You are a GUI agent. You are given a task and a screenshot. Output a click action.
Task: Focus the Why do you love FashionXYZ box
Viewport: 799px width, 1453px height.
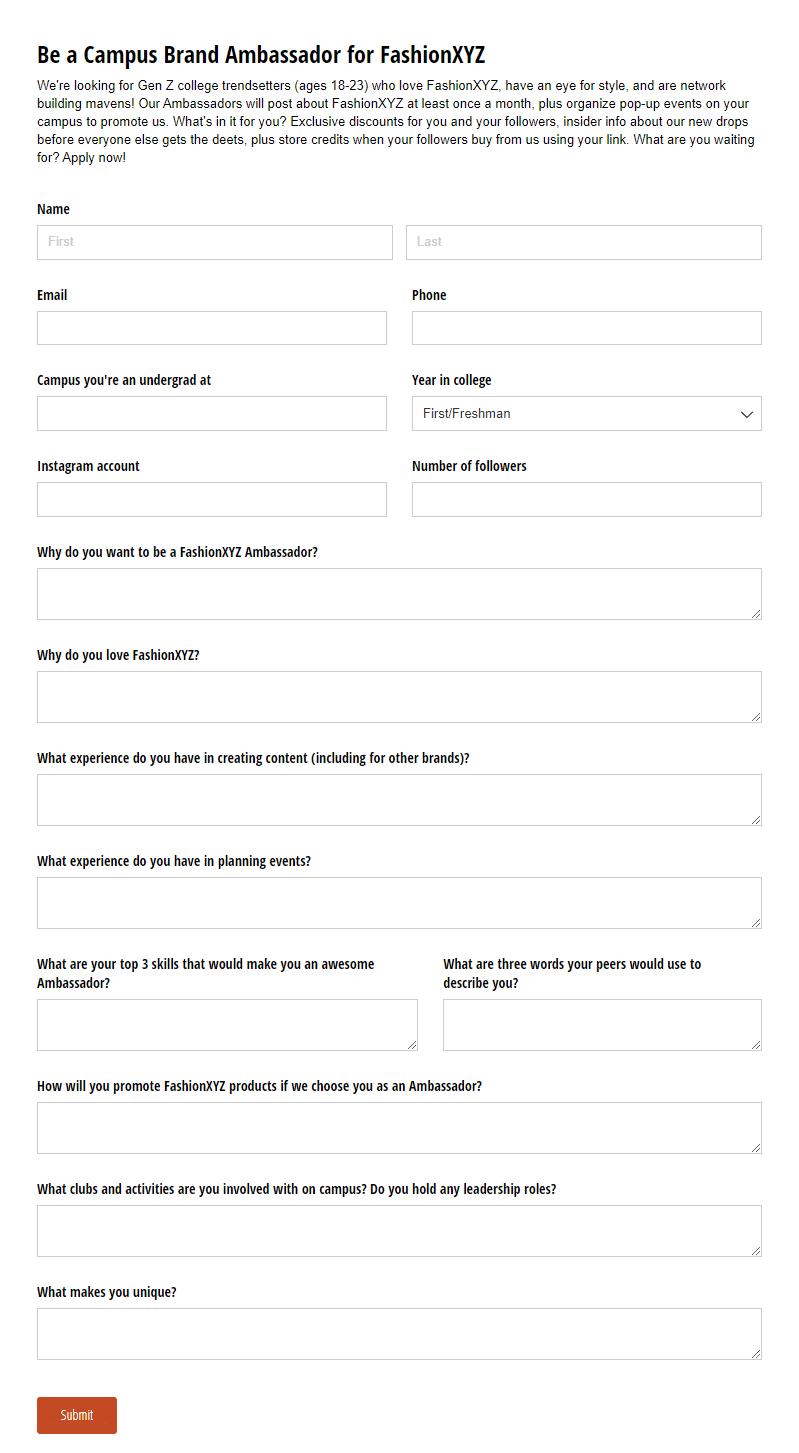(399, 697)
